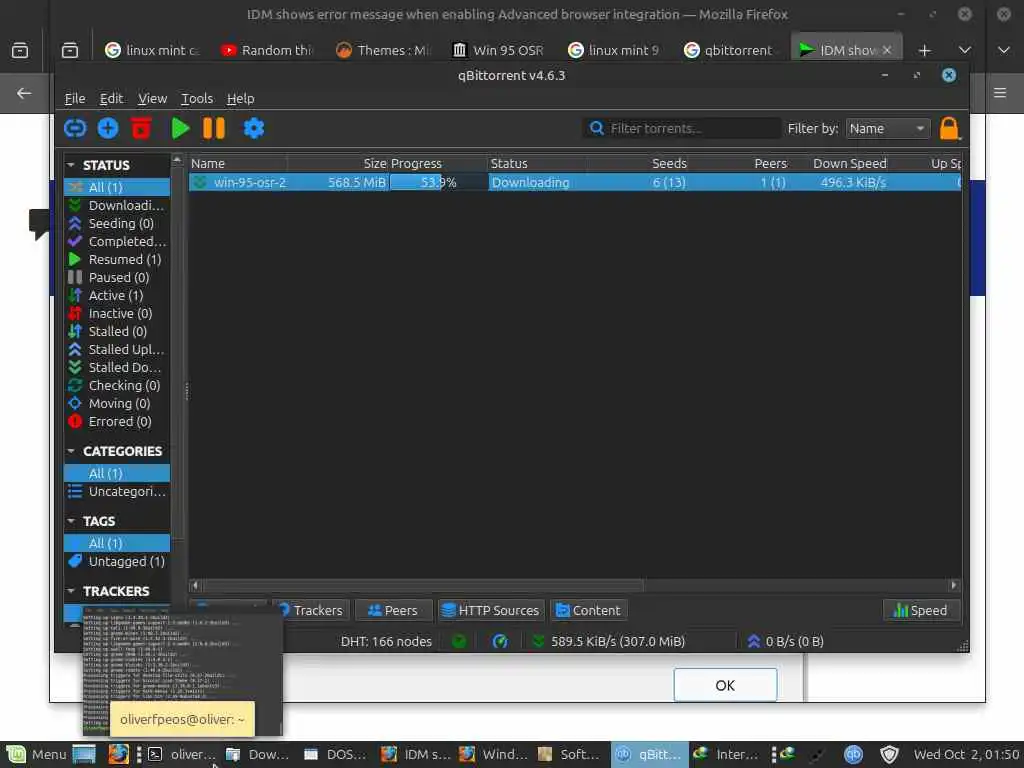Click the Filter torrents search field

(682, 128)
